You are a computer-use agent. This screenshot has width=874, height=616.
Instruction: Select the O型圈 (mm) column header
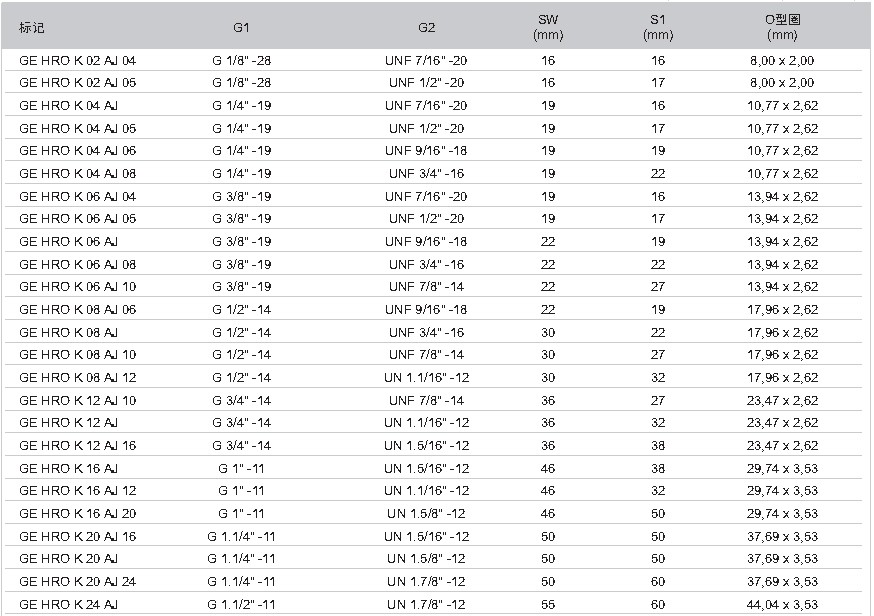click(x=782, y=27)
